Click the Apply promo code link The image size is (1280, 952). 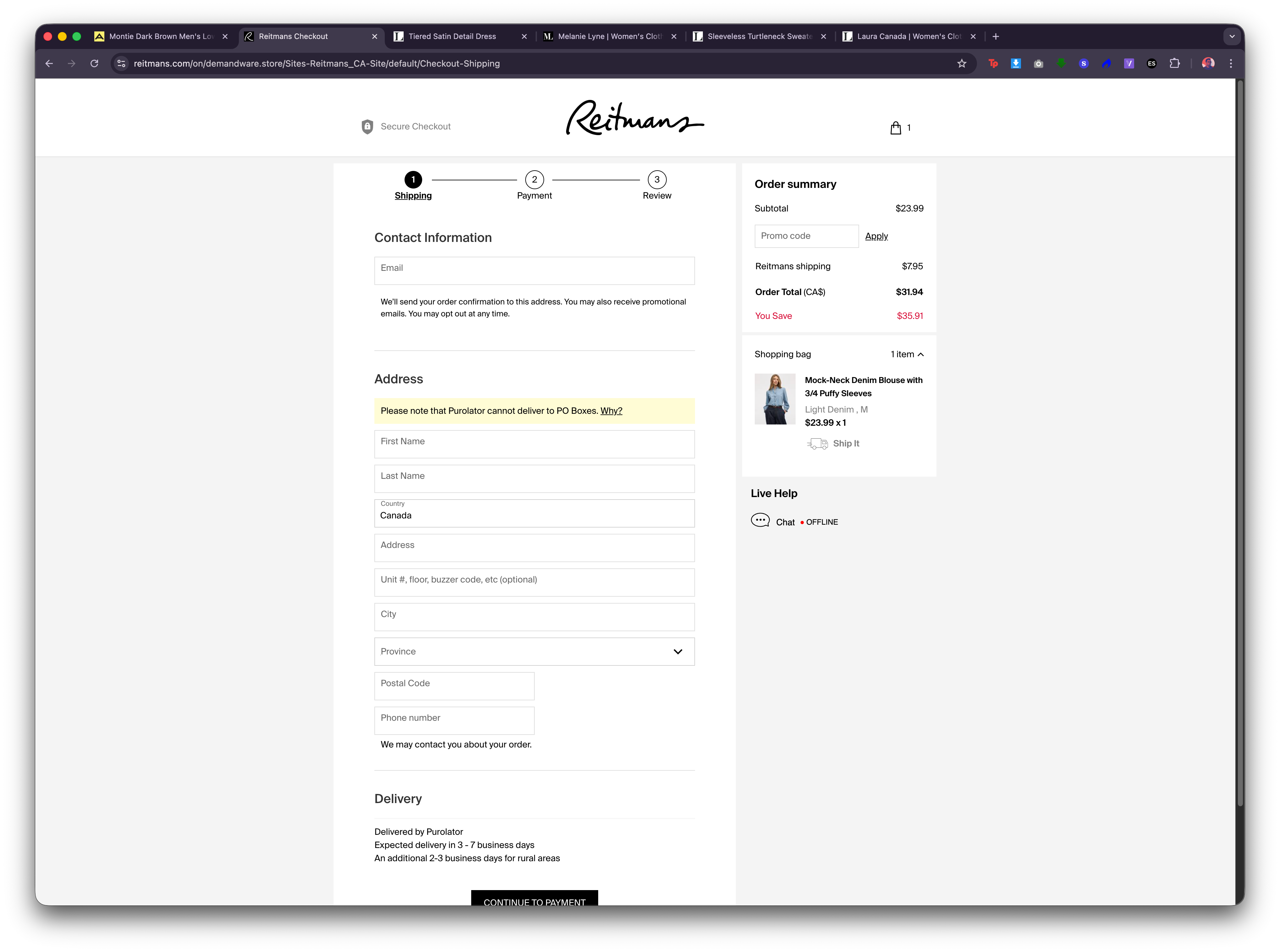tap(876, 236)
